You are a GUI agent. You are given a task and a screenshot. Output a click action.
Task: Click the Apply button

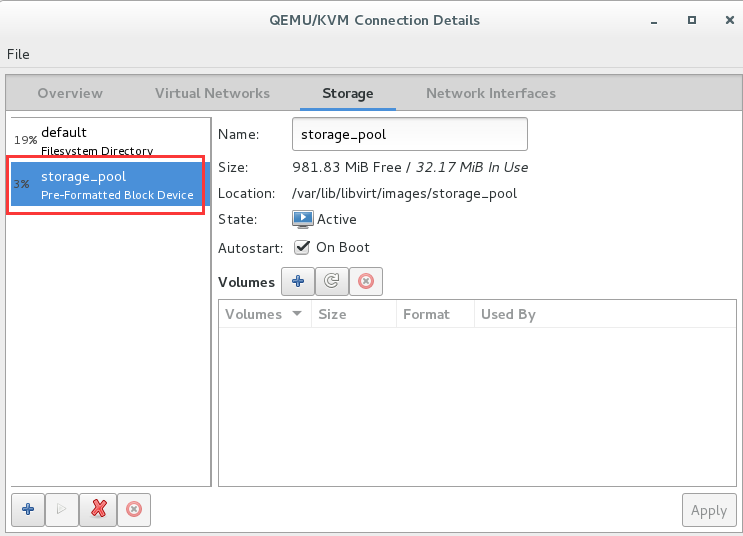709,510
